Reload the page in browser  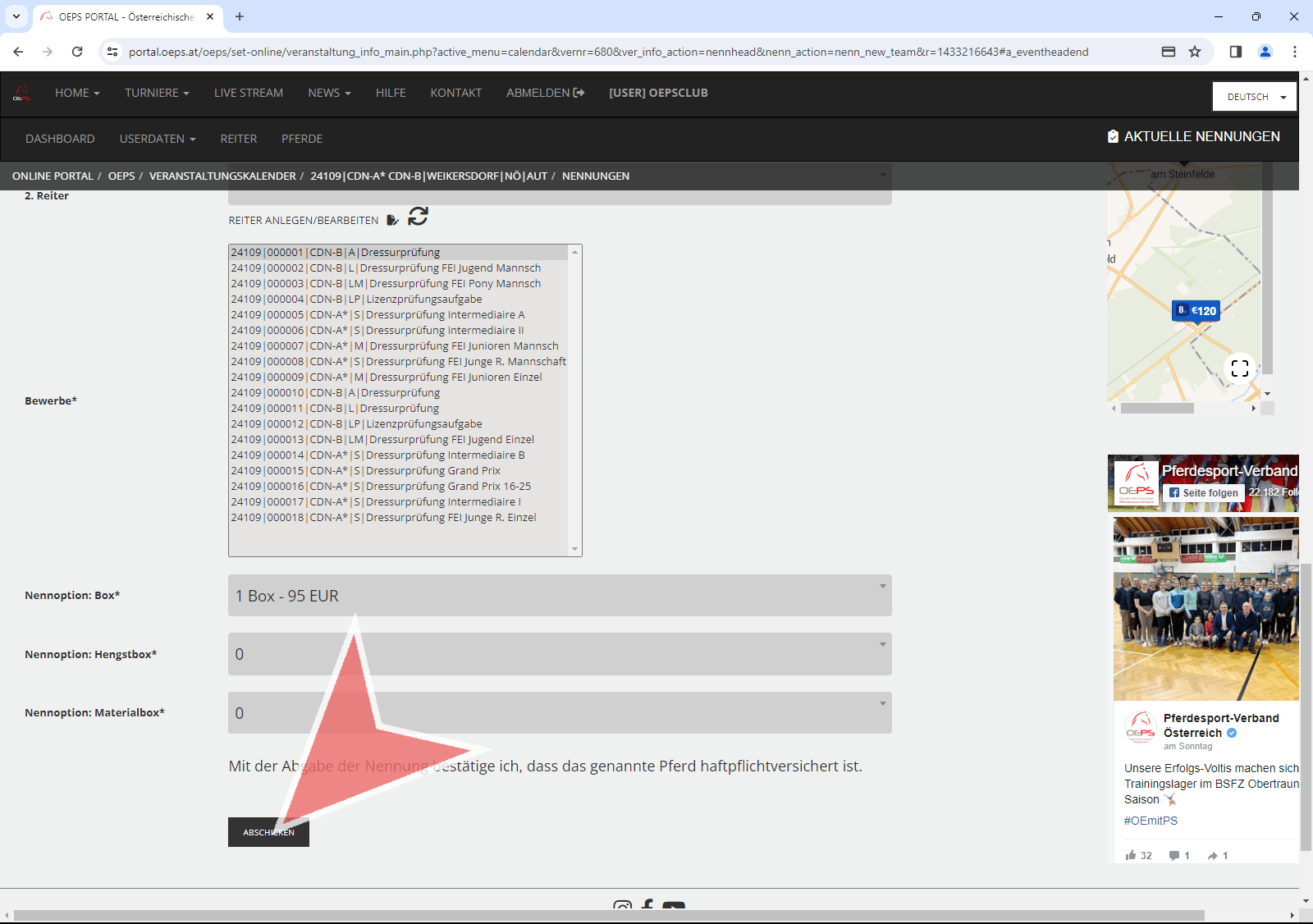[x=77, y=52]
